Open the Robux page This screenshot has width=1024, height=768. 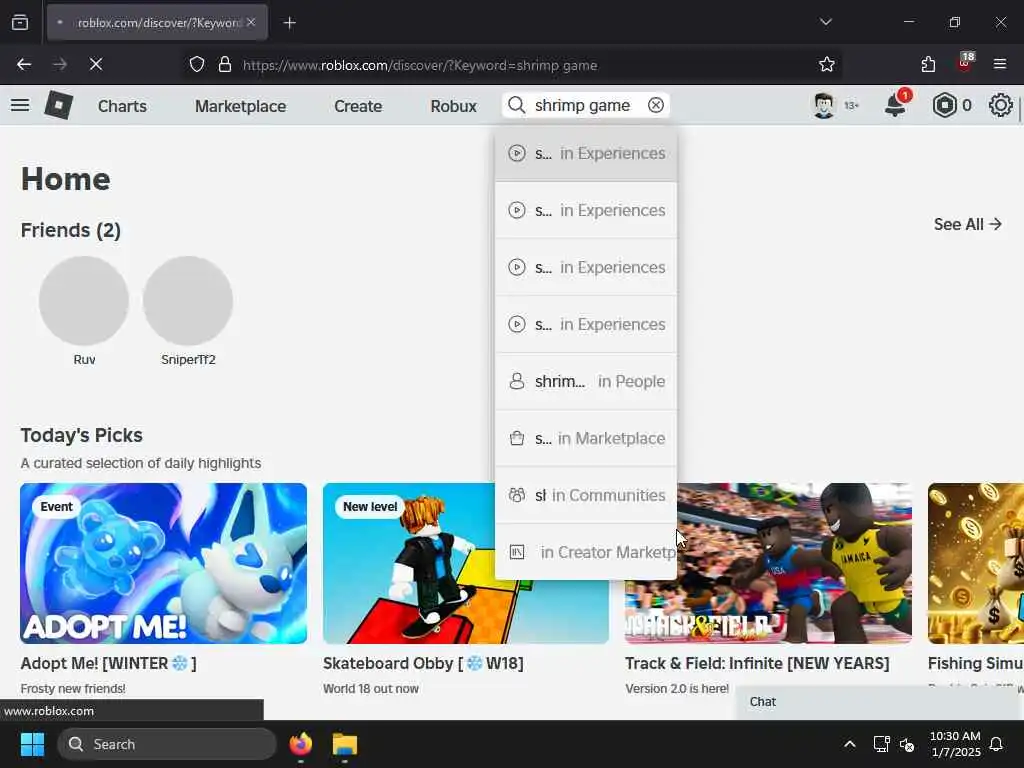(x=453, y=106)
